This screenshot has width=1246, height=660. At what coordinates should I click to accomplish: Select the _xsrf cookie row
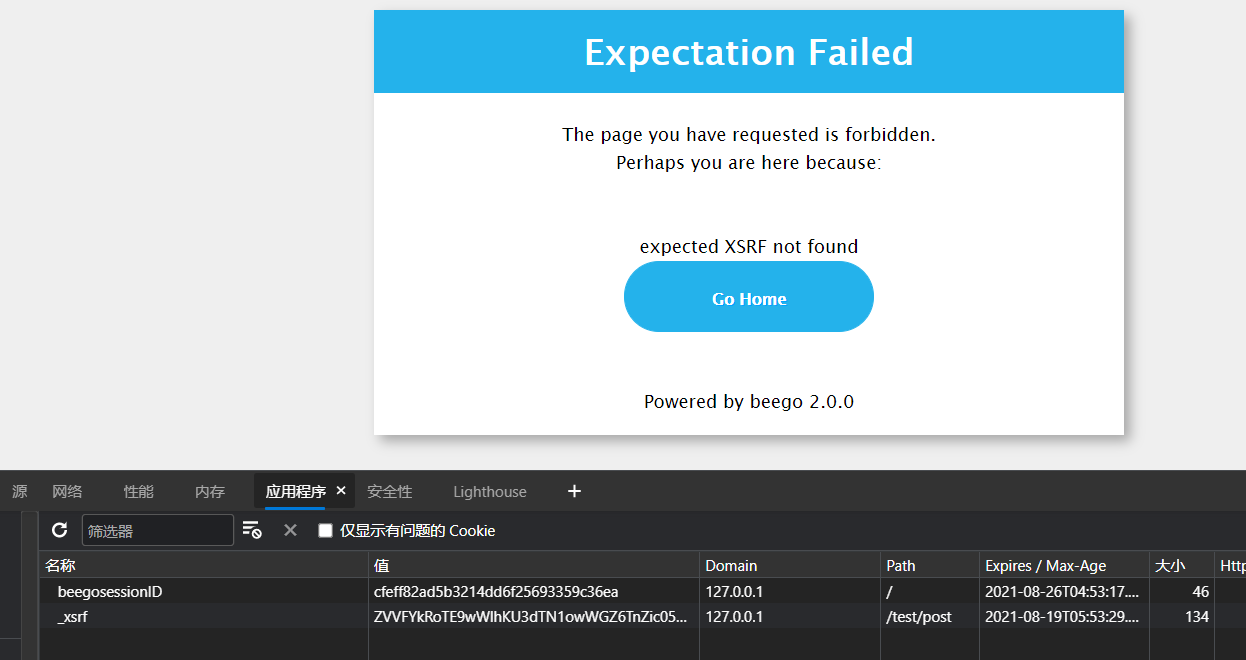[x=200, y=616]
